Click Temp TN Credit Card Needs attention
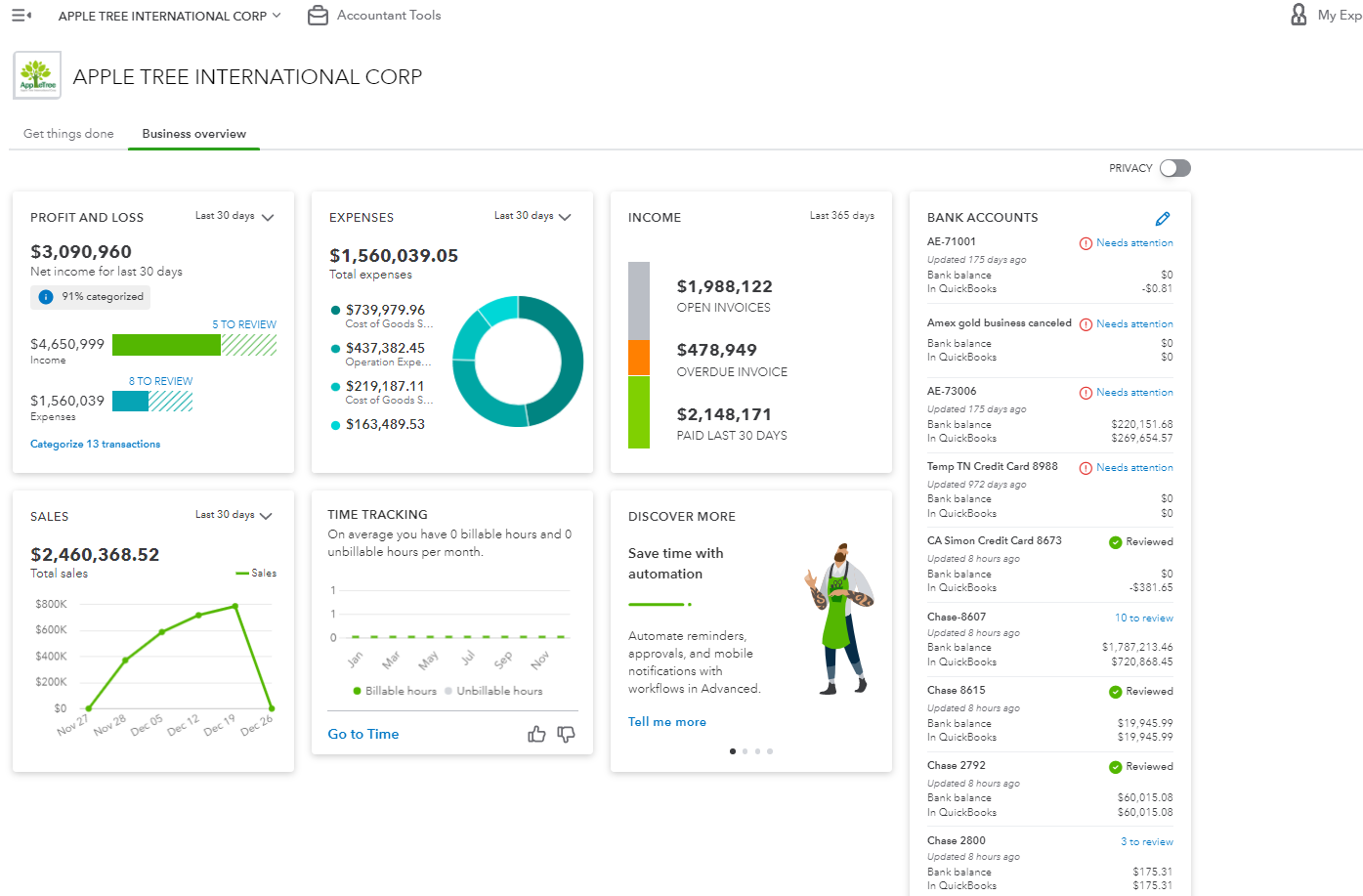Viewport: 1363px width, 896px height. pyautogui.click(x=1134, y=468)
